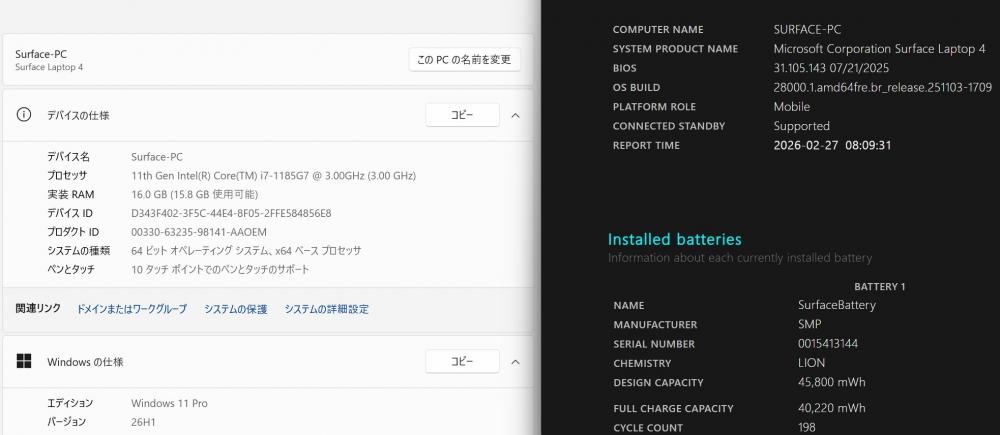Click full charge capacity 40,220 mWh

coord(832,408)
